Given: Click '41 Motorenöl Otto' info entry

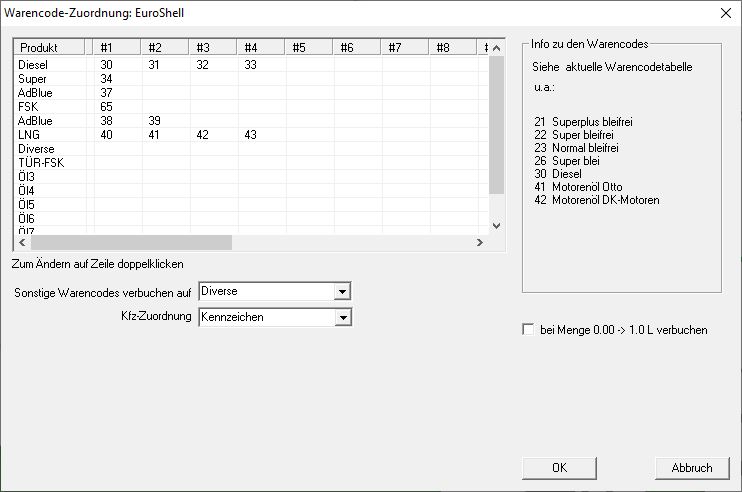Looking at the screenshot, I should [578, 187].
